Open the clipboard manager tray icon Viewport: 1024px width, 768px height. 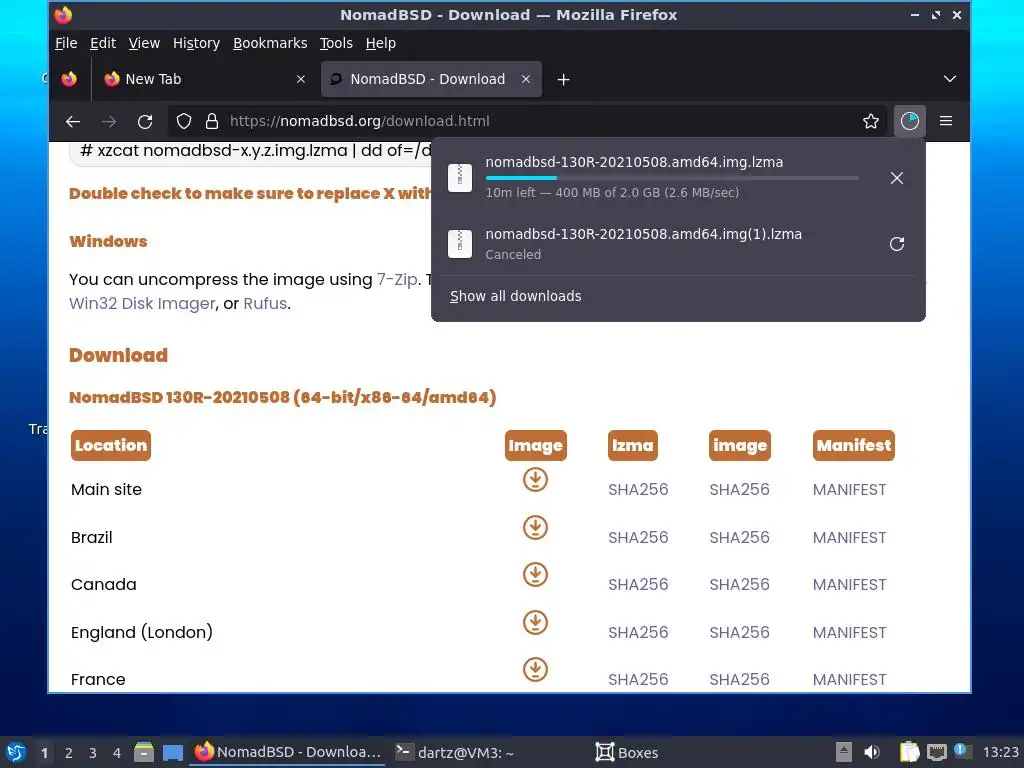click(909, 752)
